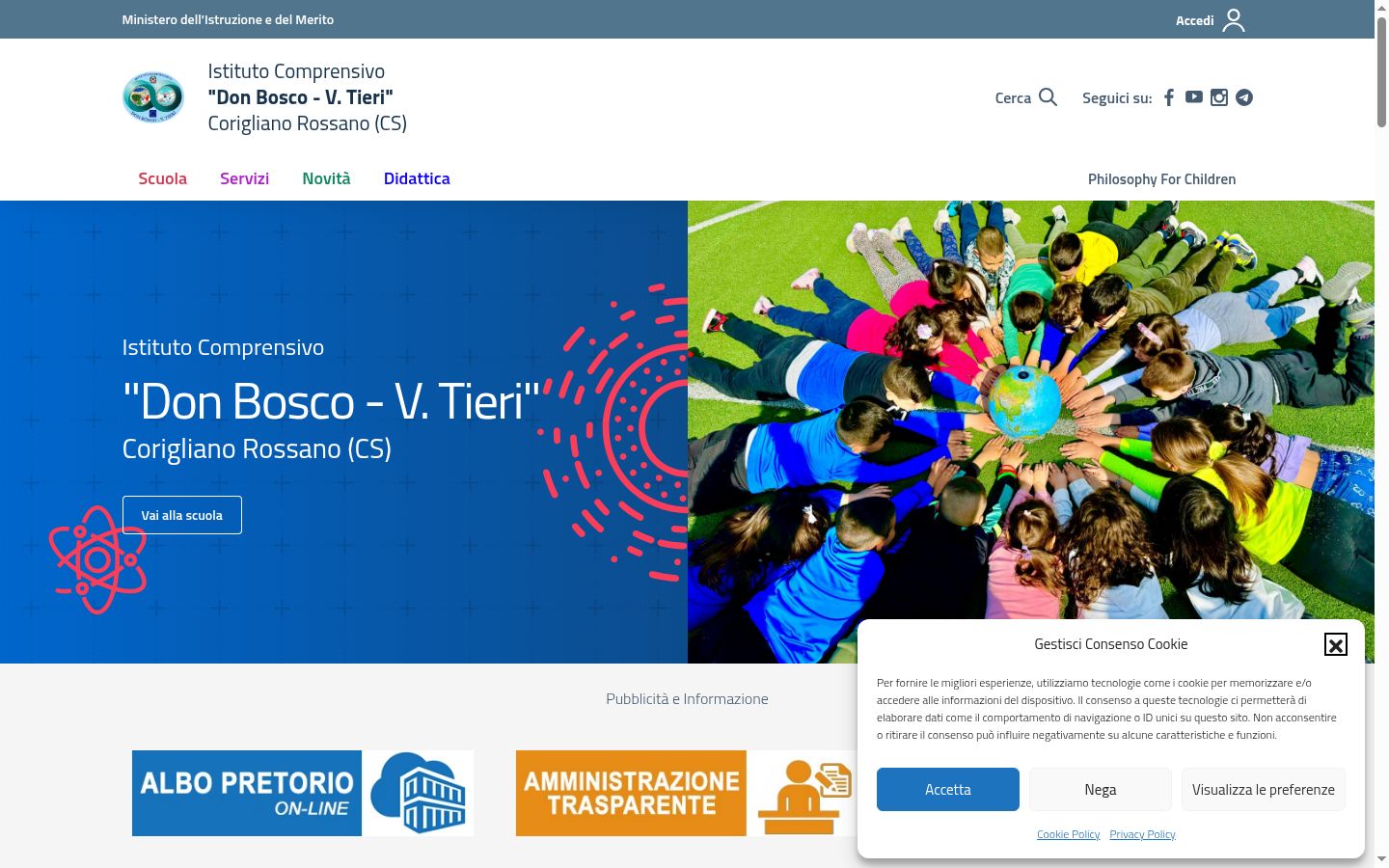The height and width of the screenshot is (868, 1389).
Task: Click the school logo emblem
Action: [153, 97]
